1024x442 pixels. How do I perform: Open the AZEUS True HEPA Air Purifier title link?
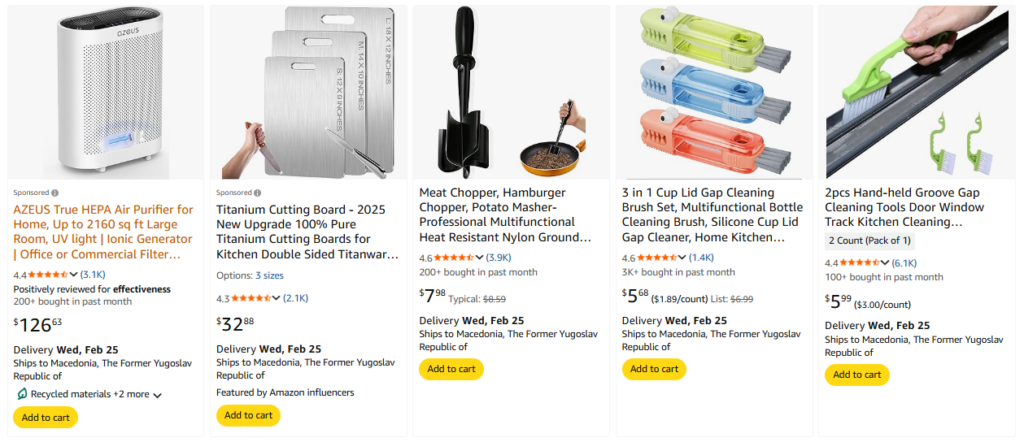103,232
